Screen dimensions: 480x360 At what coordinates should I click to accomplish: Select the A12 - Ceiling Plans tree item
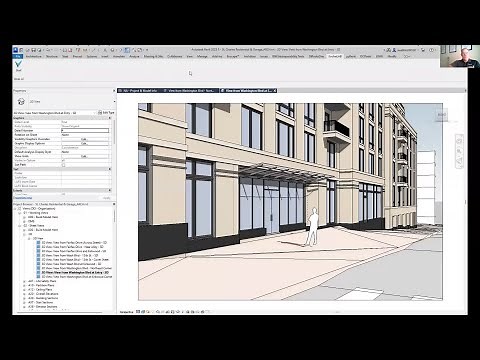click(x=41, y=290)
